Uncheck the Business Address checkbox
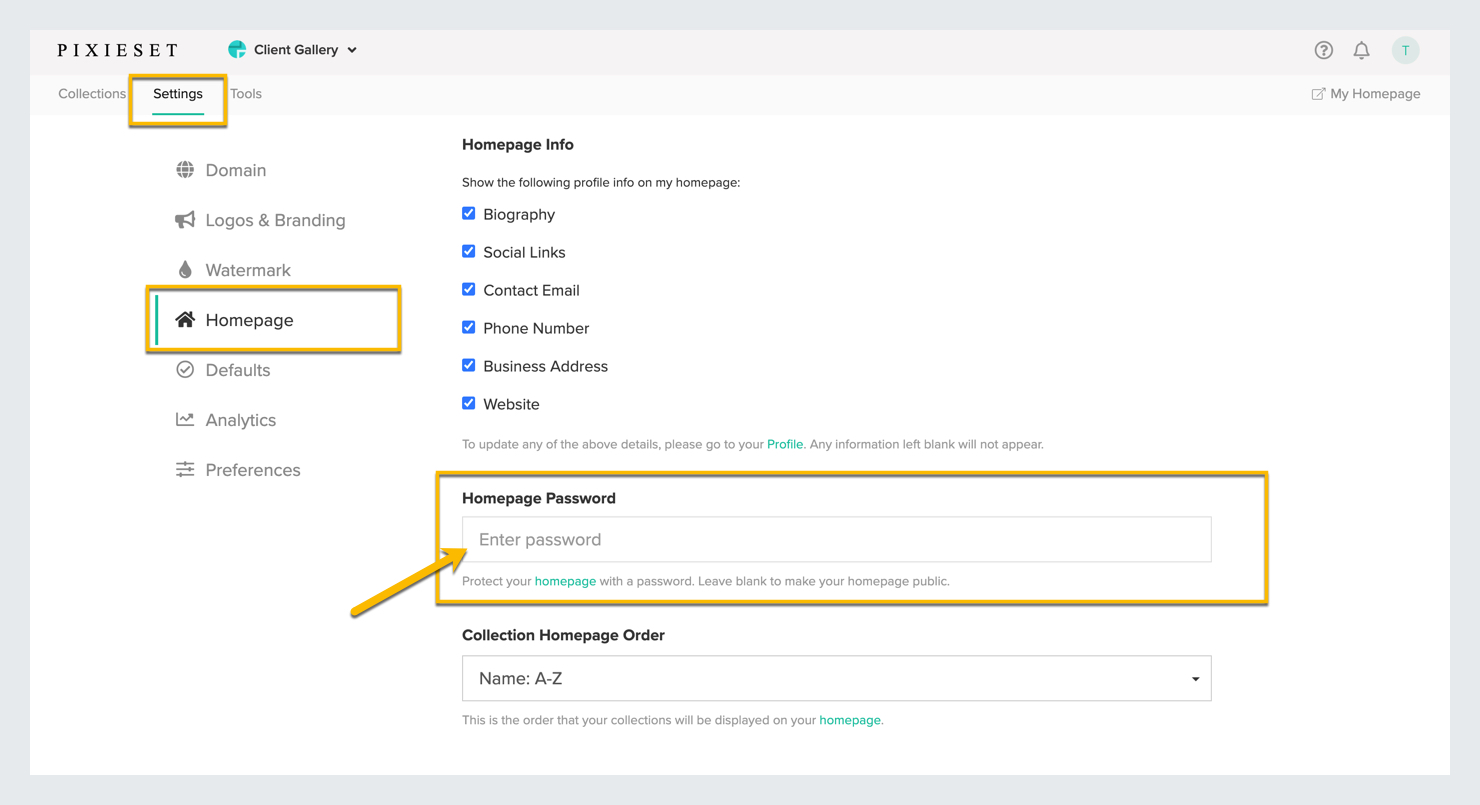 469,366
